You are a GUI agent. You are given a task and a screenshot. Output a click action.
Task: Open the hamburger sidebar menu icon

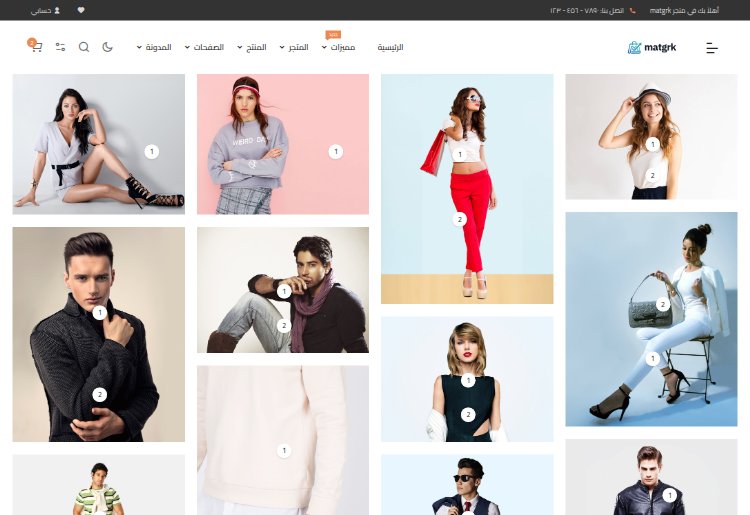tap(712, 47)
